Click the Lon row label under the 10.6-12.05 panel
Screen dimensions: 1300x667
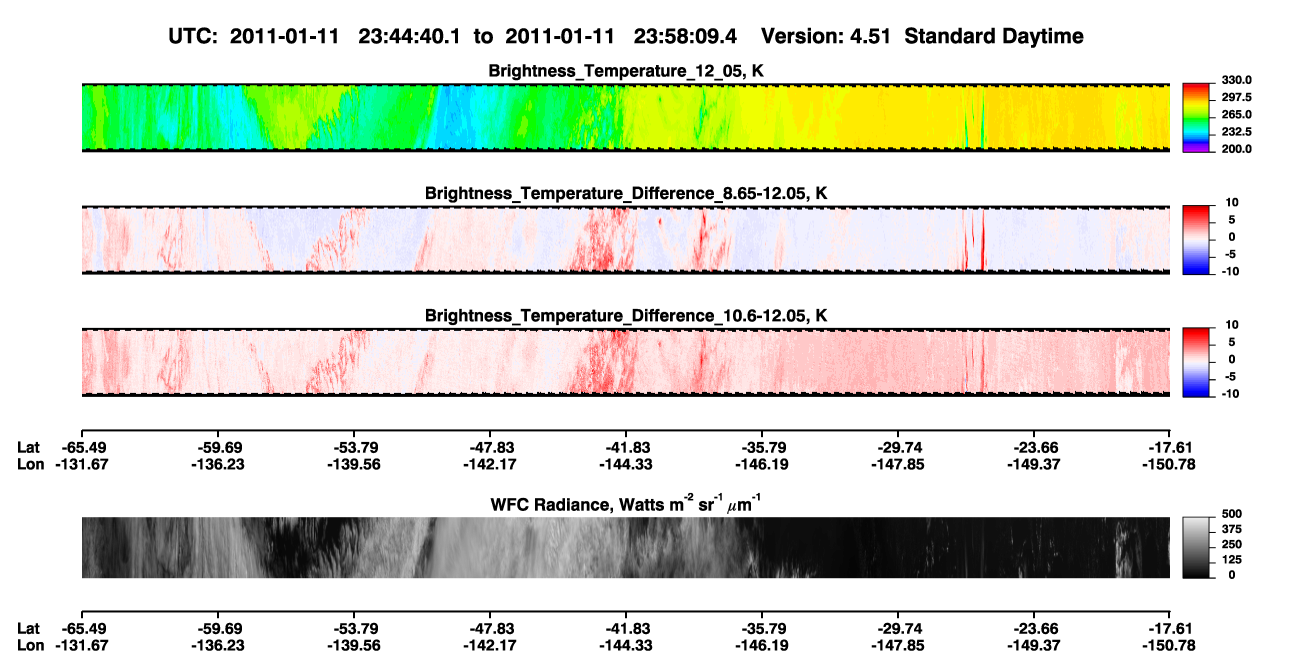[x=30, y=464]
